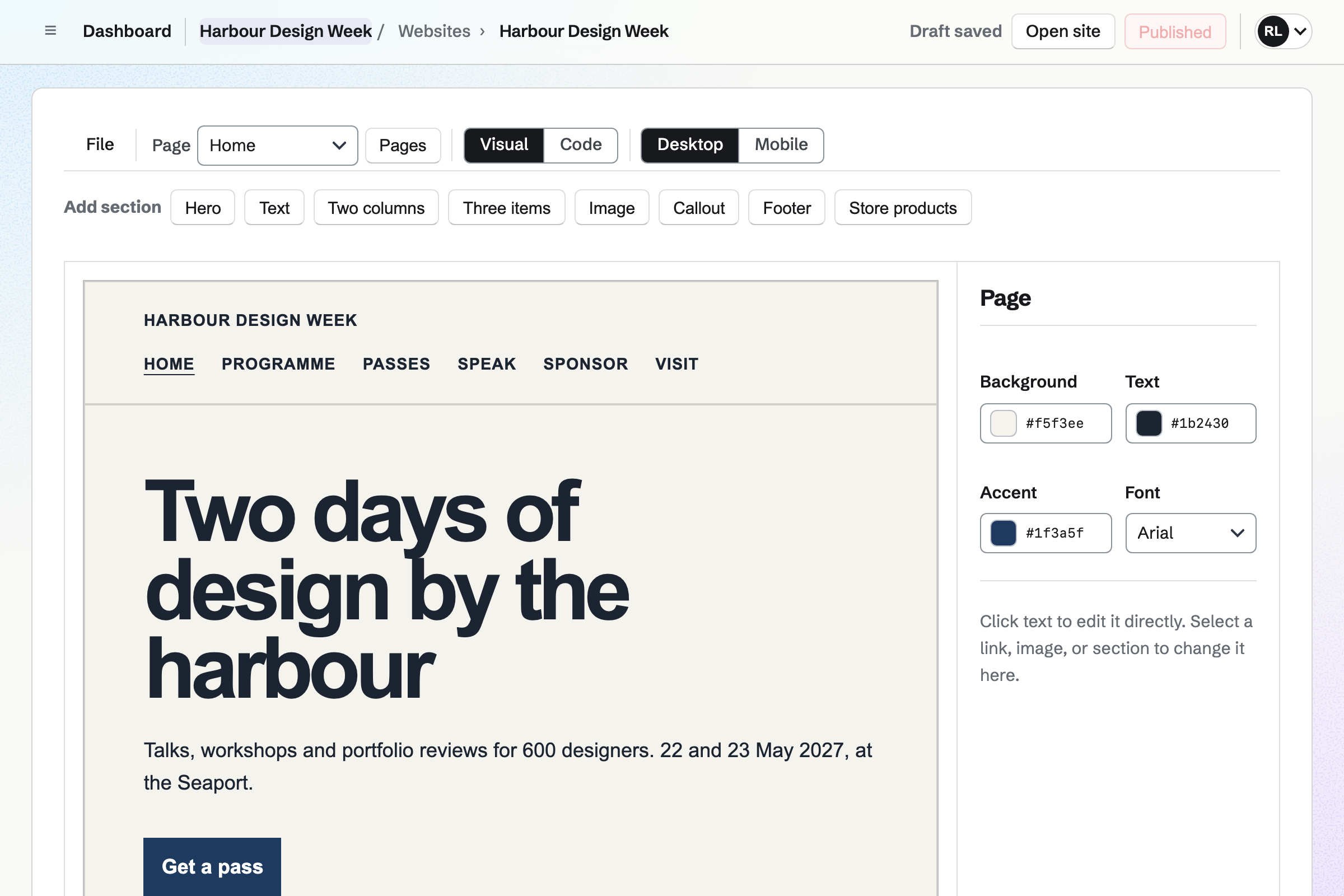
Task: Click the PASSES nav link in preview
Action: tap(396, 364)
